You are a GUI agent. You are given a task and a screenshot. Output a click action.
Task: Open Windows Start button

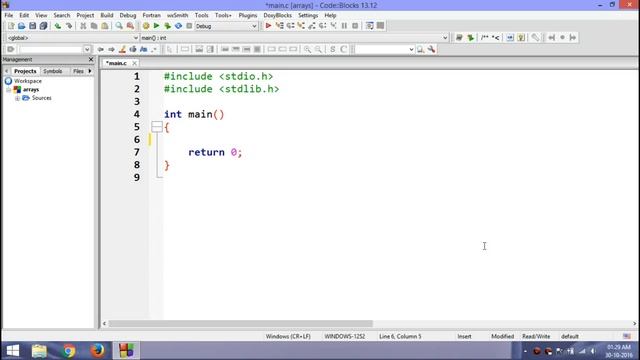point(12,351)
